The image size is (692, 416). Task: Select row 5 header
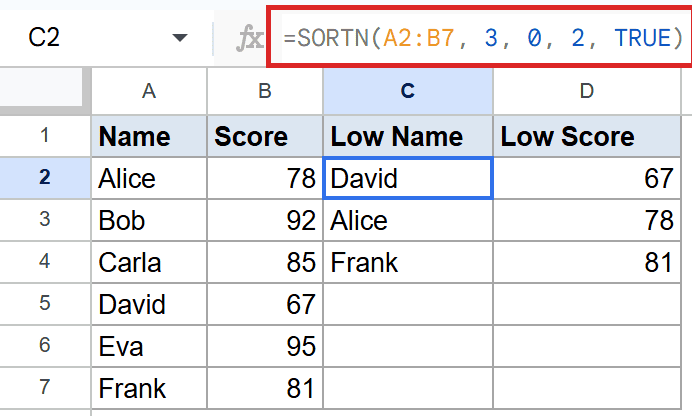click(x=45, y=304)
